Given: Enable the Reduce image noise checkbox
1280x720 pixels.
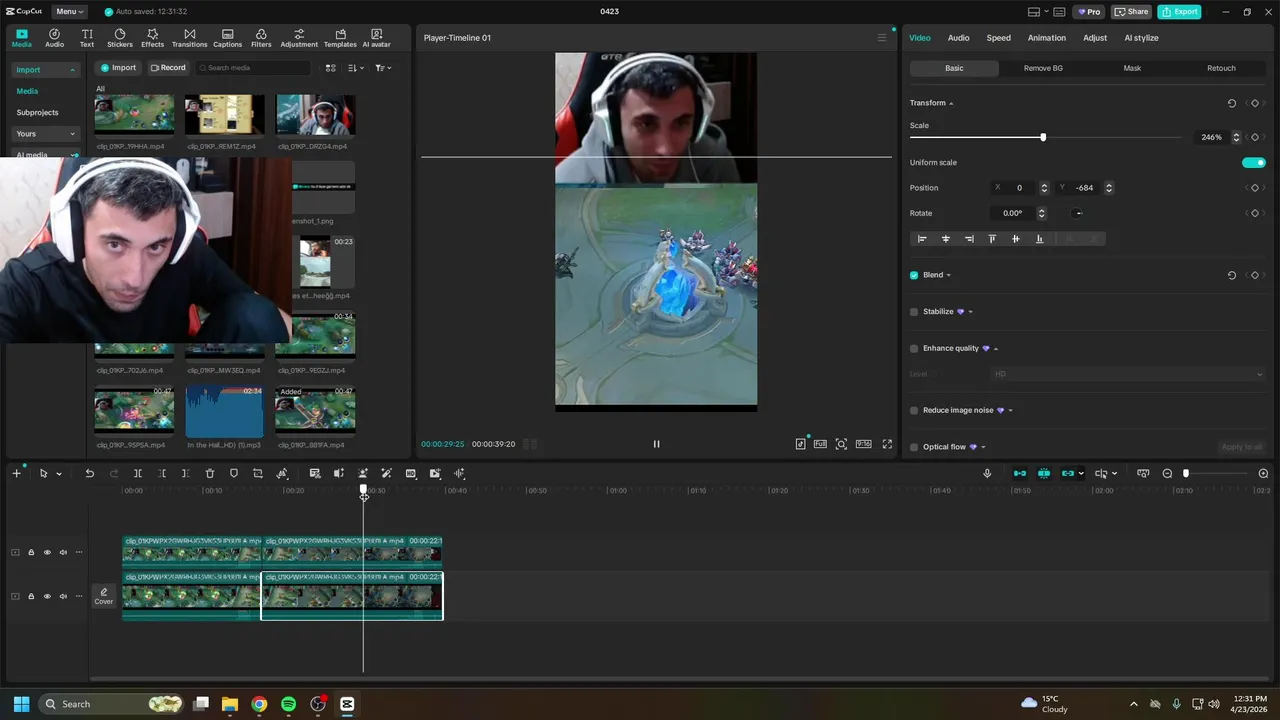Looking at the screenshot, I should click(x=914, y=410).
